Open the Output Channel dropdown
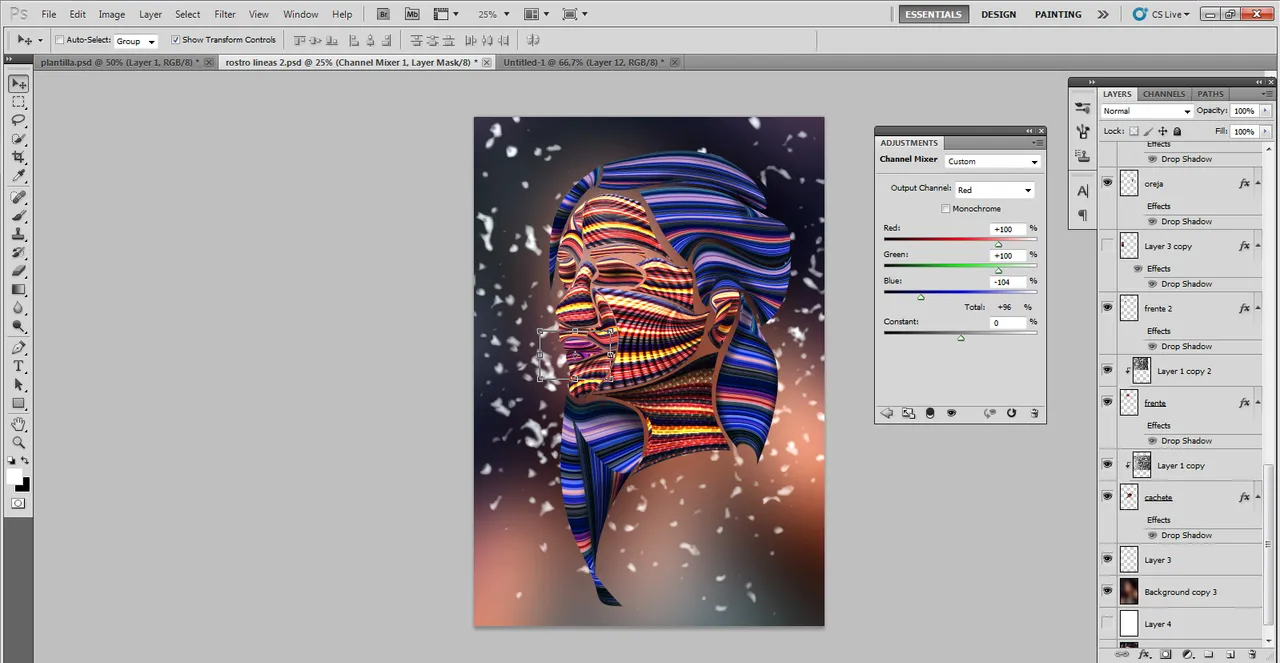This screenshot has height=663, width=1280. (x=994, y=190)
